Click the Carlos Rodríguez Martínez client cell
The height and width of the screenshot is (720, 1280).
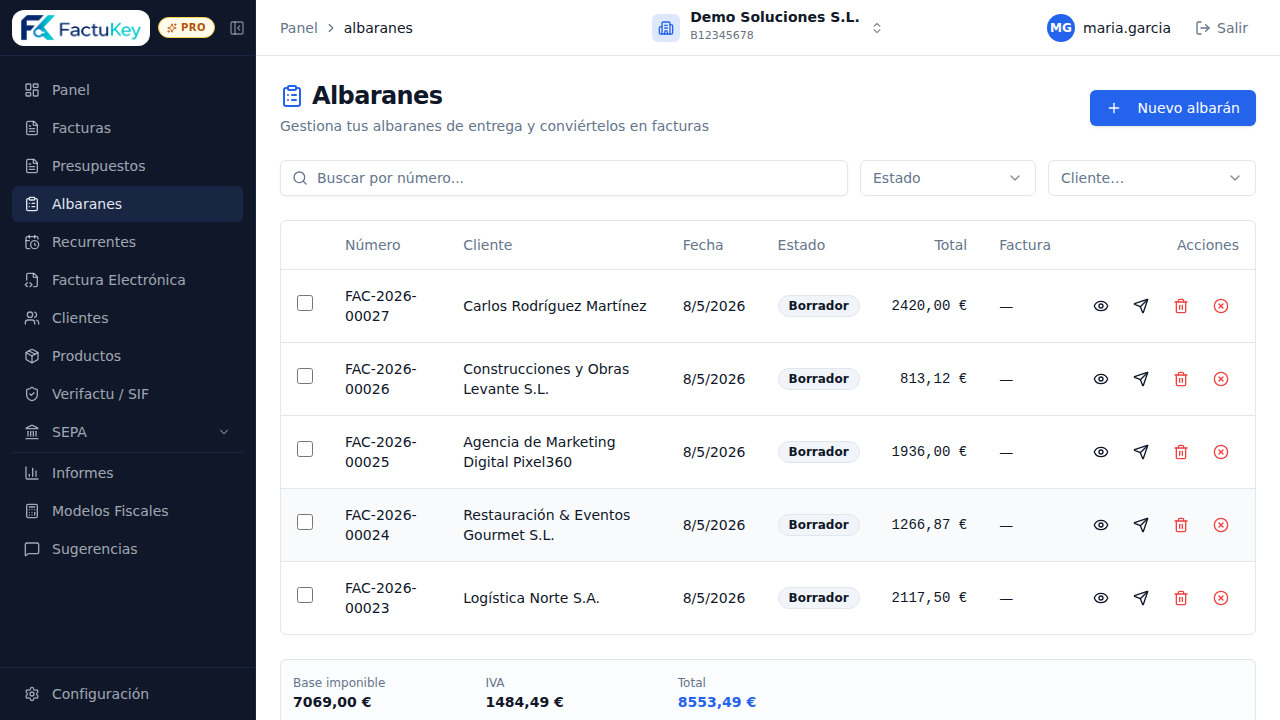click(555, 306)
